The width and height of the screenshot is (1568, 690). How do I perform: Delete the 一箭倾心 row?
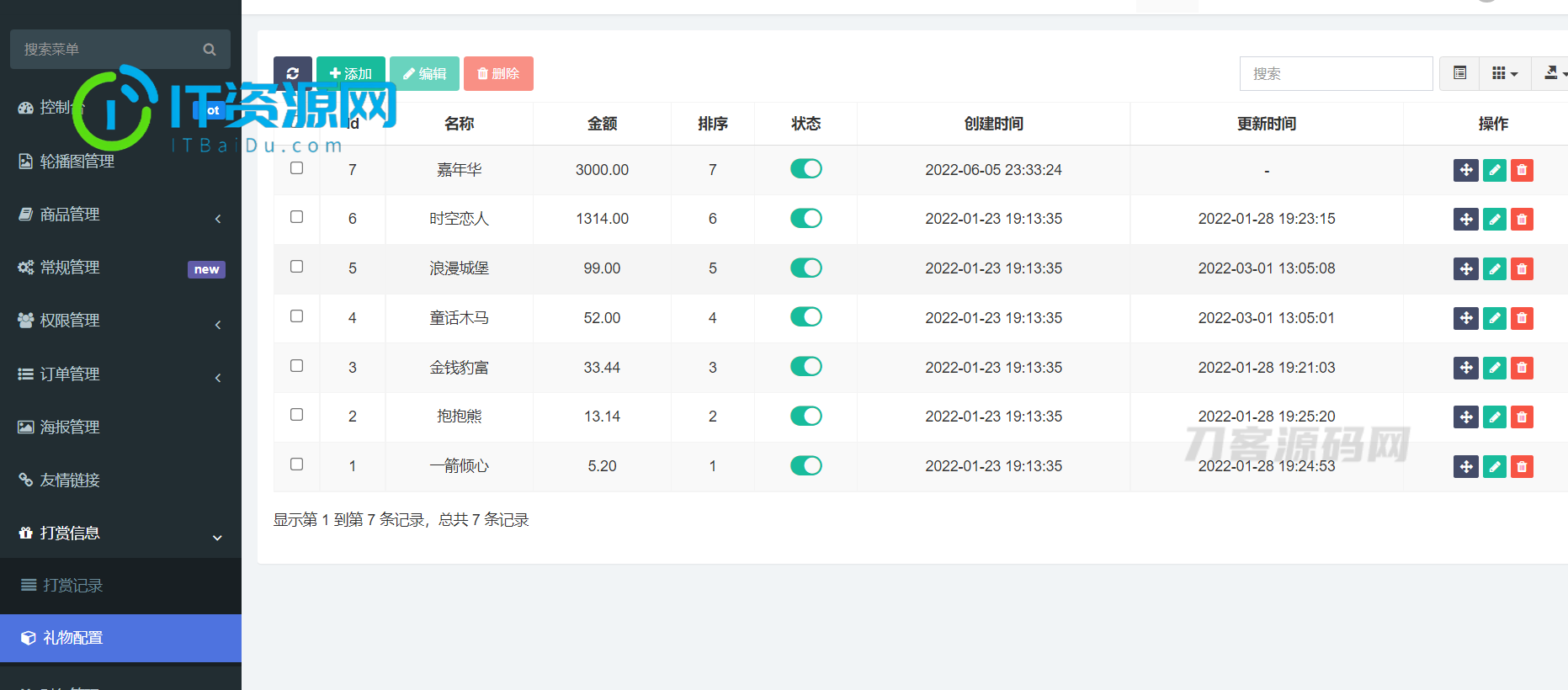[x=1522, y=467]
